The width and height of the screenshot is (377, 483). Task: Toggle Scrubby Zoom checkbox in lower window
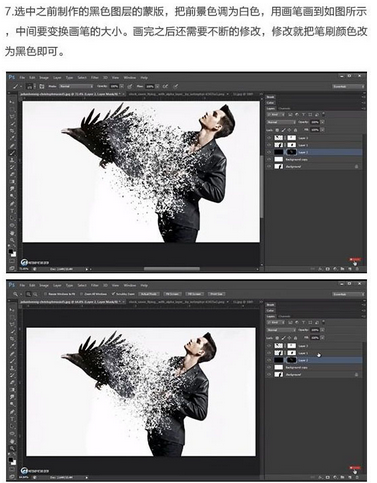113,294
